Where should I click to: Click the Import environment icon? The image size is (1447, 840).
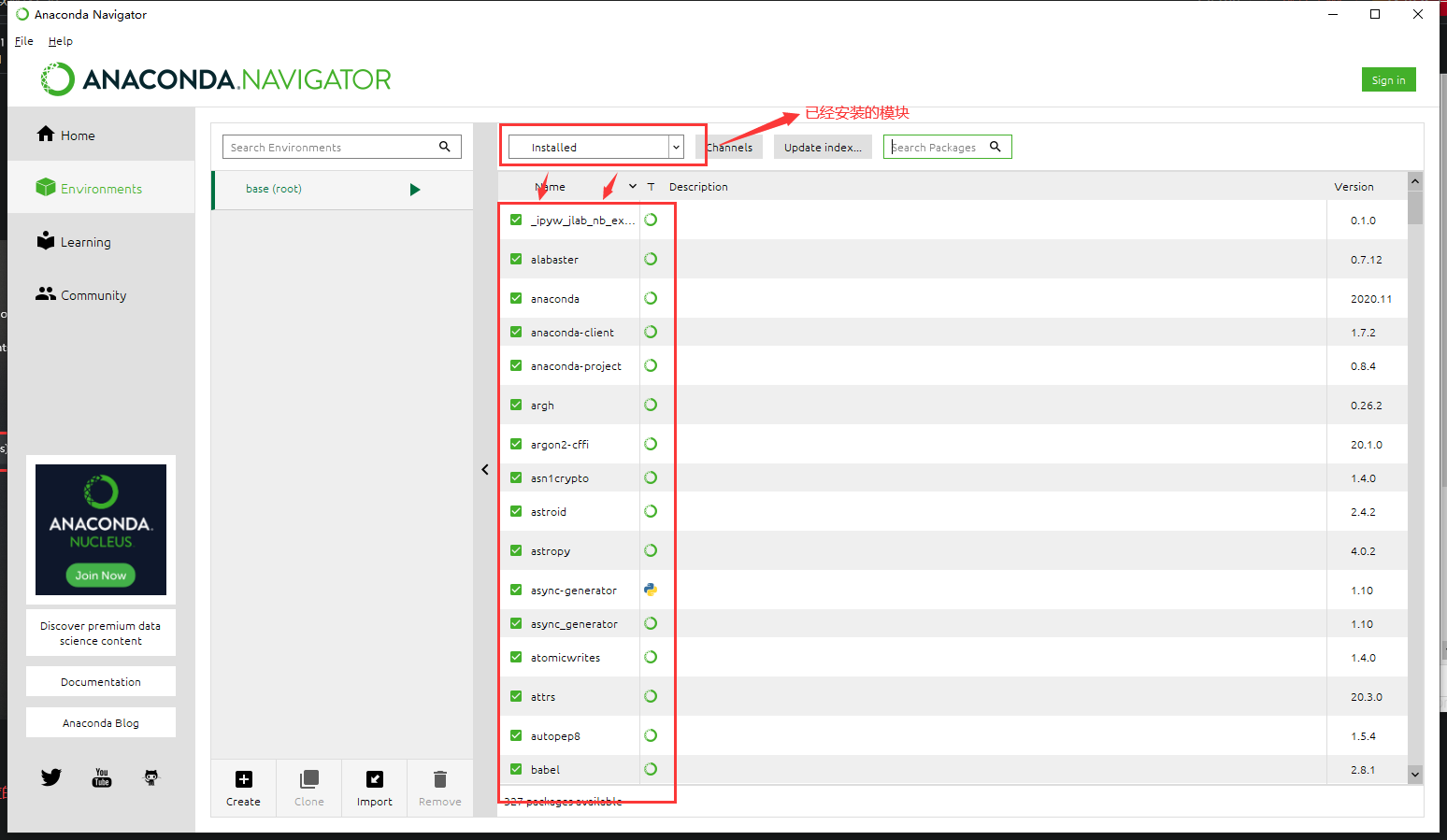[x=375, y=779]
